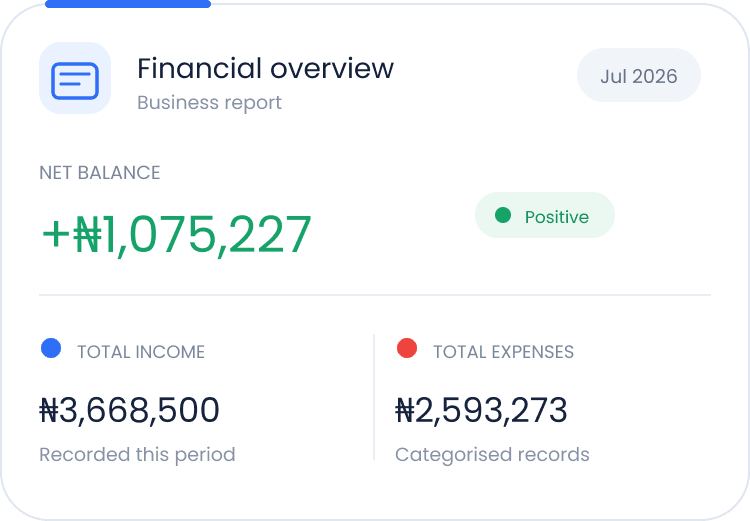Click the ₦2,593,273 expenses value

pyautogui.click(x=481, y=410)
